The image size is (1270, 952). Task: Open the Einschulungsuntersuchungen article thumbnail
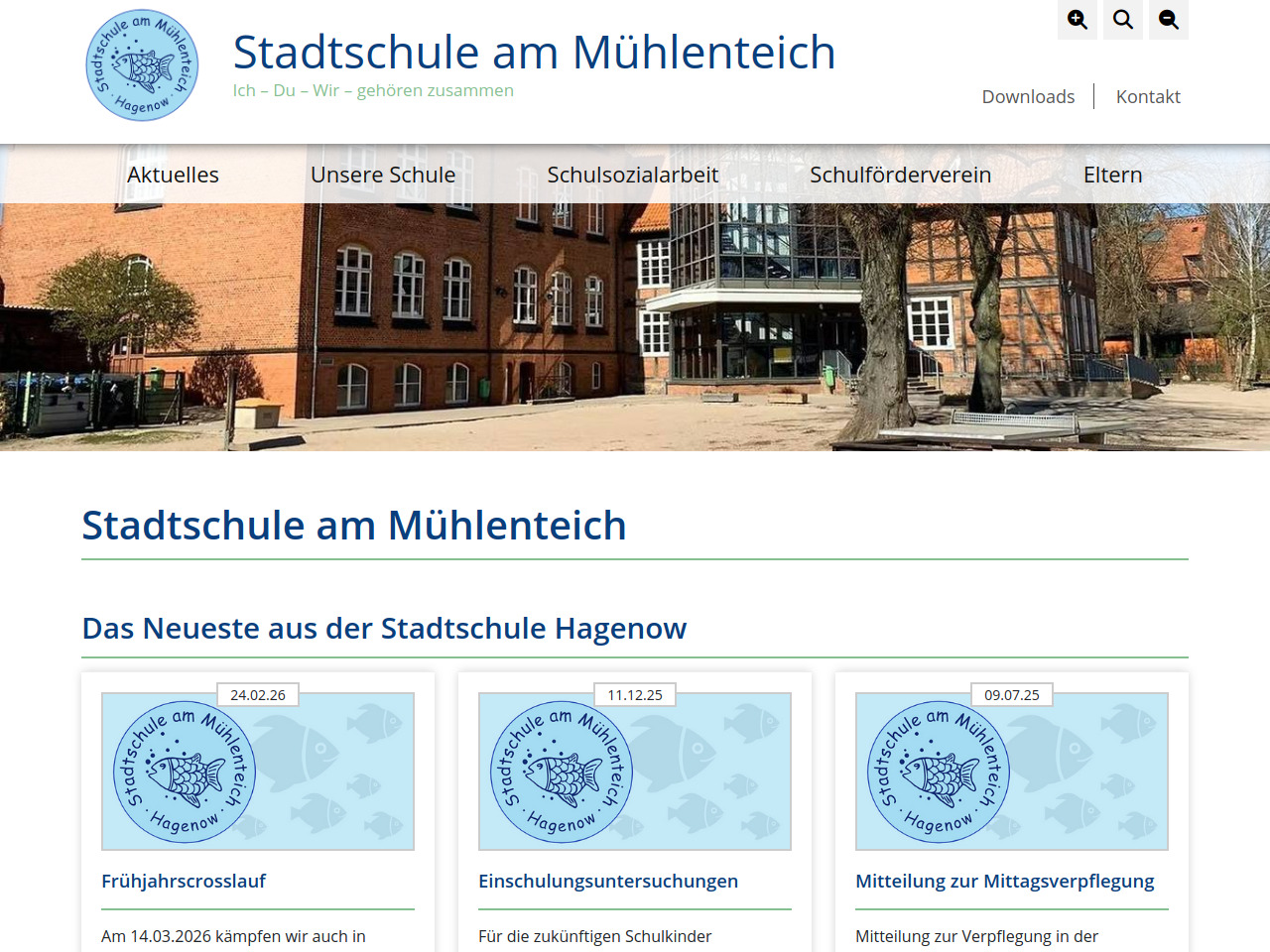[635, 772]
